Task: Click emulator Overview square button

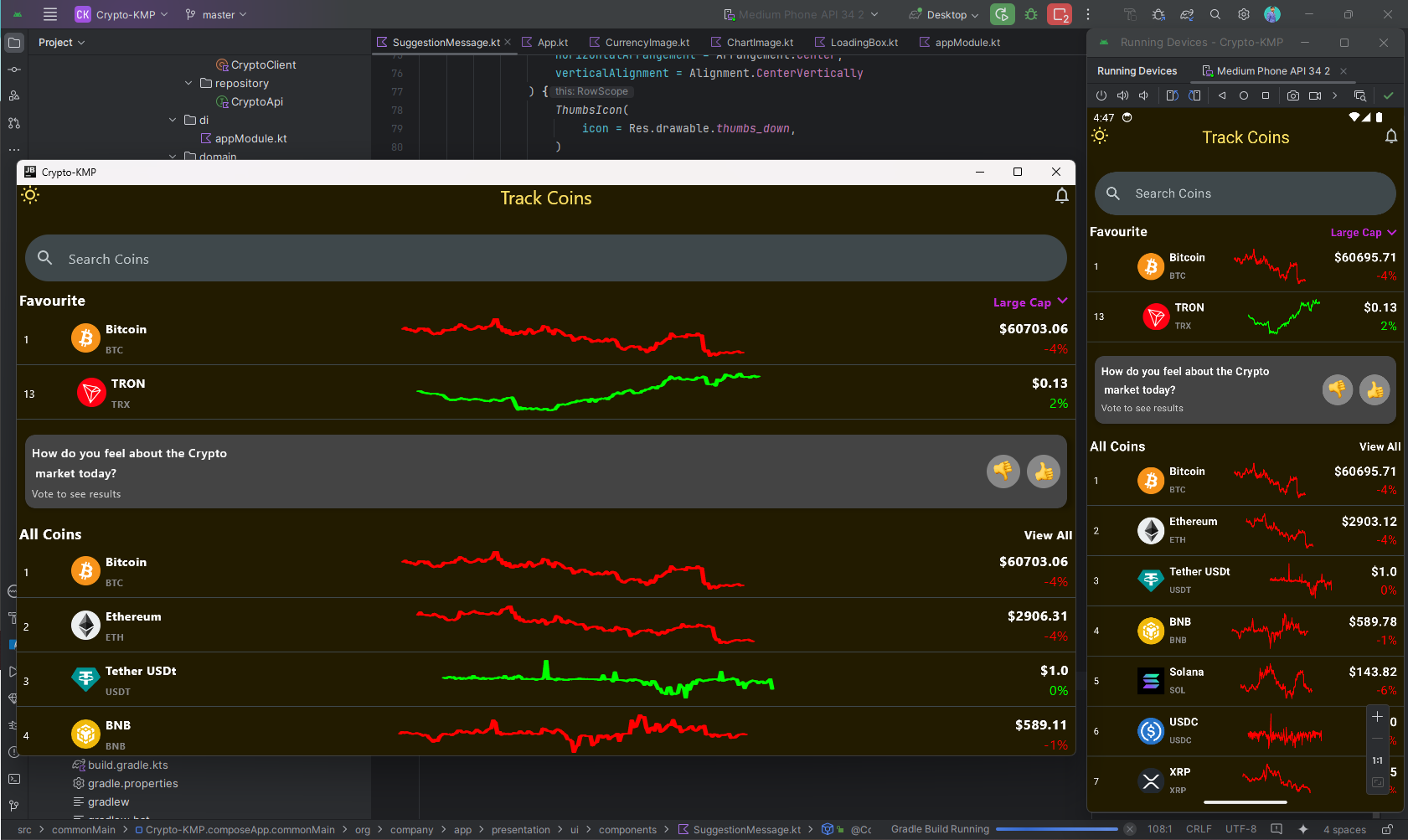Action: pos(1266,95)
